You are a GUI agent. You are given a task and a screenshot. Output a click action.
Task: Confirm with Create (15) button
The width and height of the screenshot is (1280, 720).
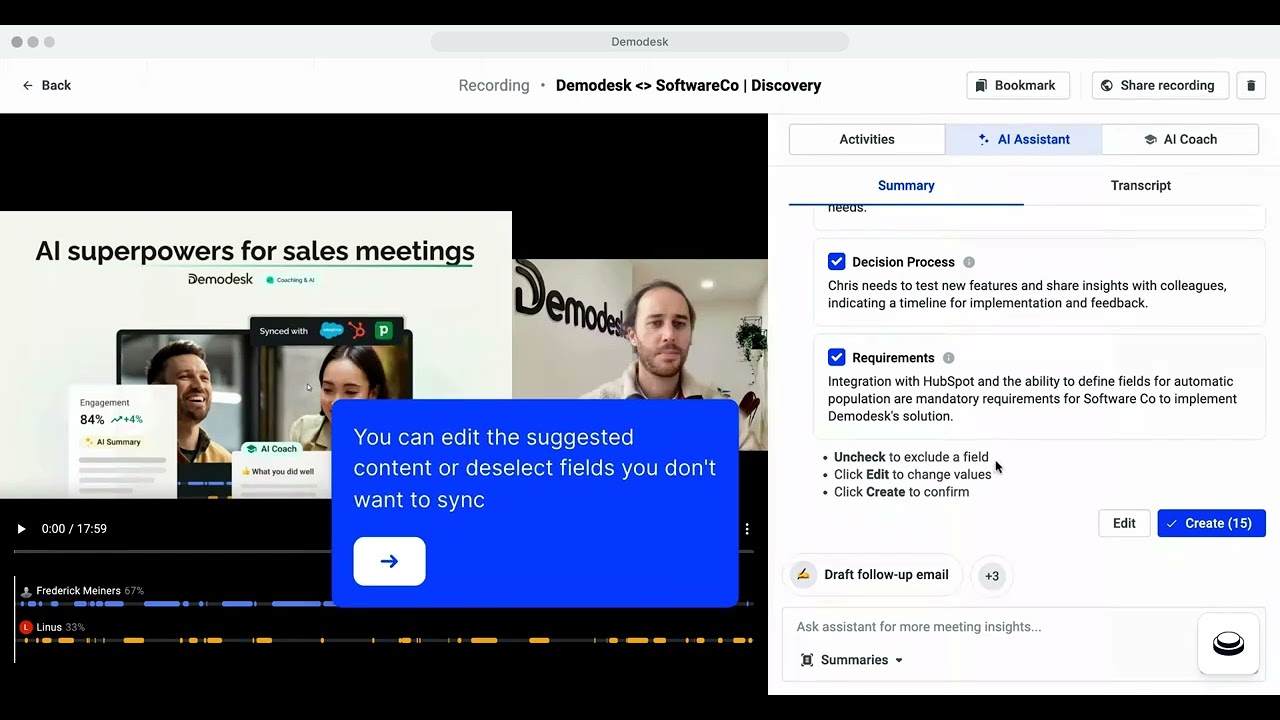(x=1211, y=523)
